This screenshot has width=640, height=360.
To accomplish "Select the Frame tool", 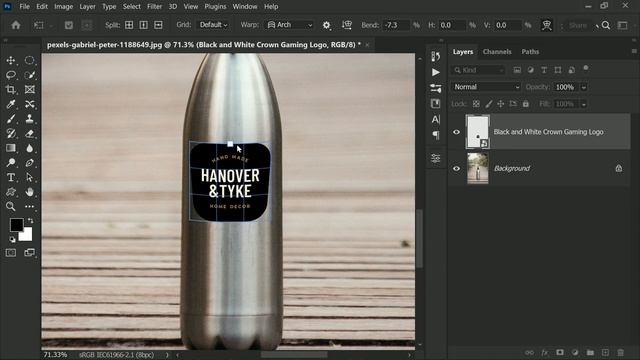I will 29,89.
